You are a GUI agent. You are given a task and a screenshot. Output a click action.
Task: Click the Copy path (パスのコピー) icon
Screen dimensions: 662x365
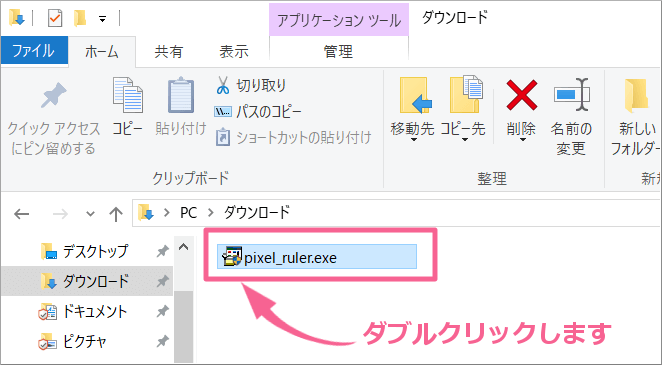pyautogui.click(x=222, y=112)
